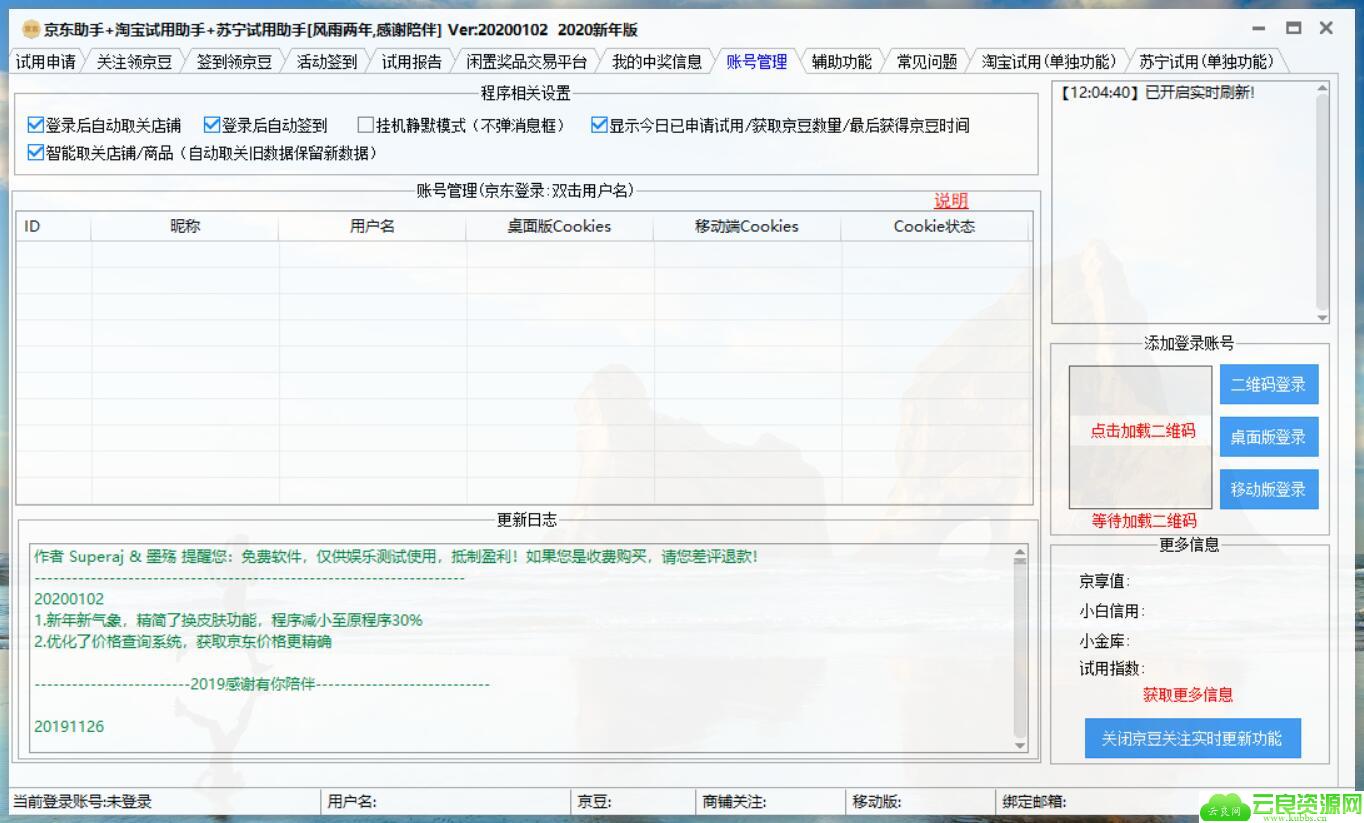
Task: Click 点击加载二维码 in QR box
Action: 1142,431
